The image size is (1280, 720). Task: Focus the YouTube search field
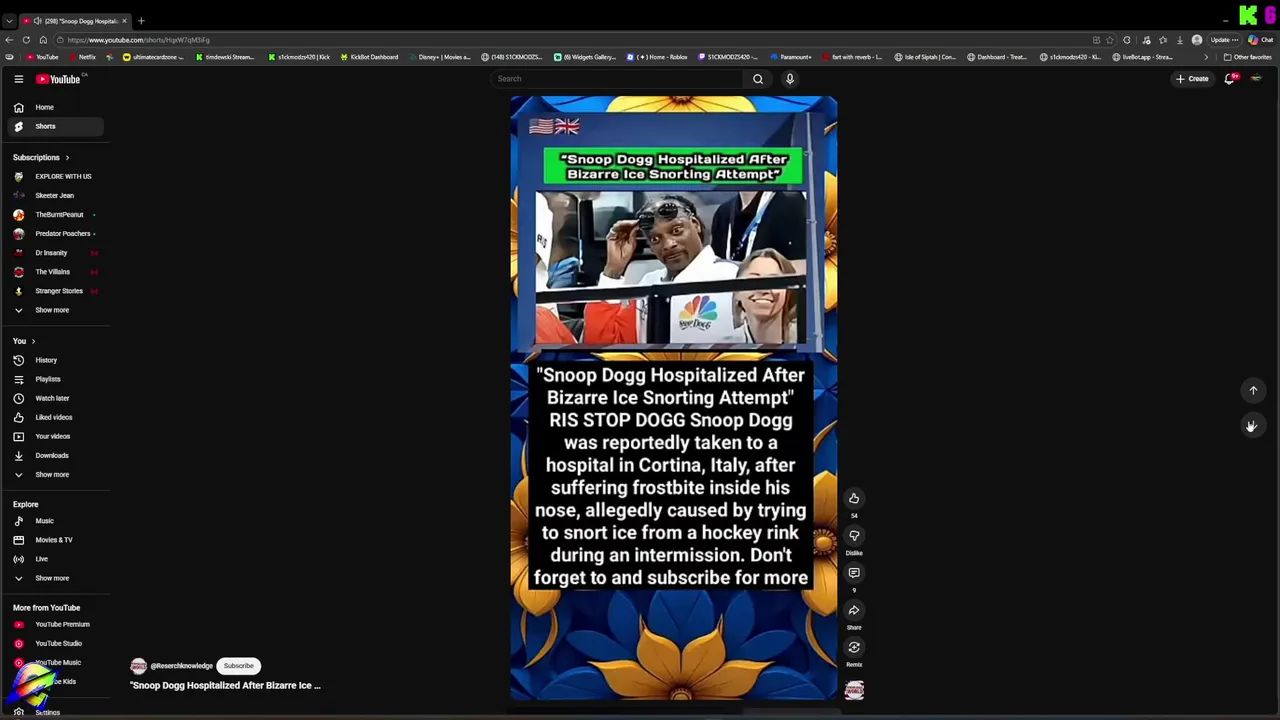coord(618,79)
